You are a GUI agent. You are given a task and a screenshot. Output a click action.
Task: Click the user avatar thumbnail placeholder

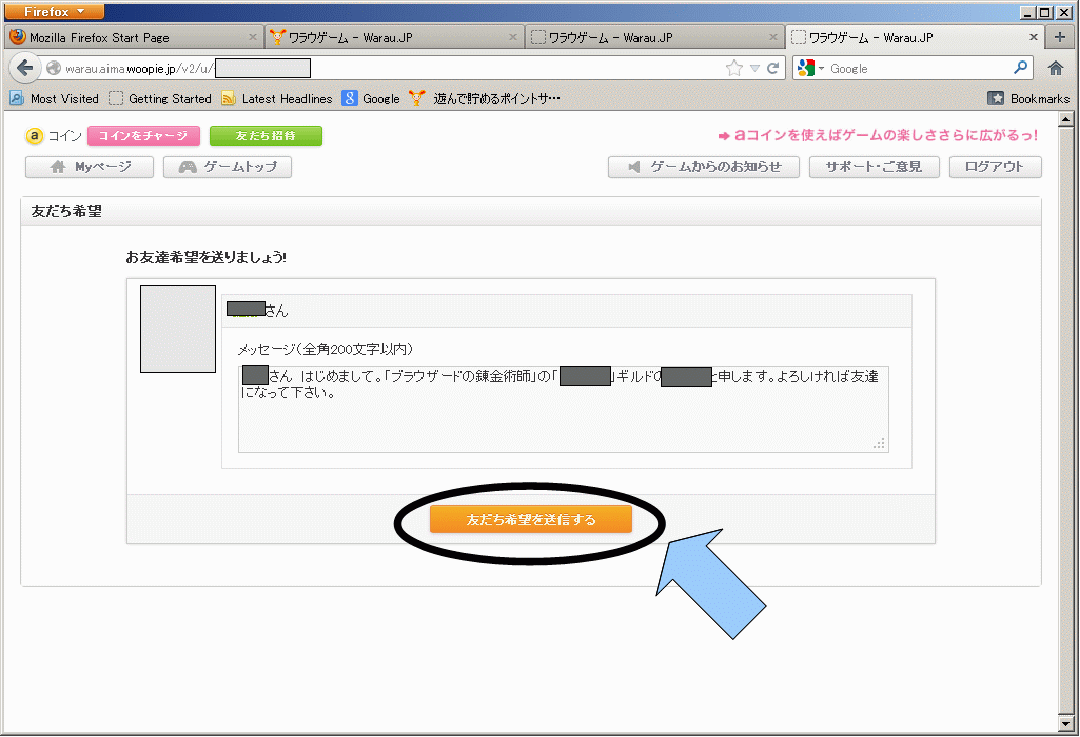[x=178, y=329]
